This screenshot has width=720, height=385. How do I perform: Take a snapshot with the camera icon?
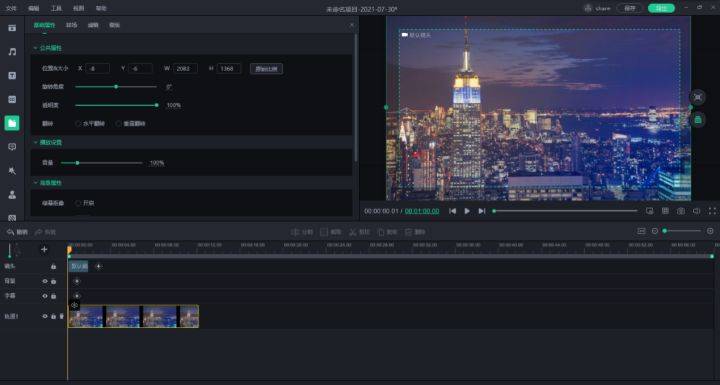[x=681, y=211]
